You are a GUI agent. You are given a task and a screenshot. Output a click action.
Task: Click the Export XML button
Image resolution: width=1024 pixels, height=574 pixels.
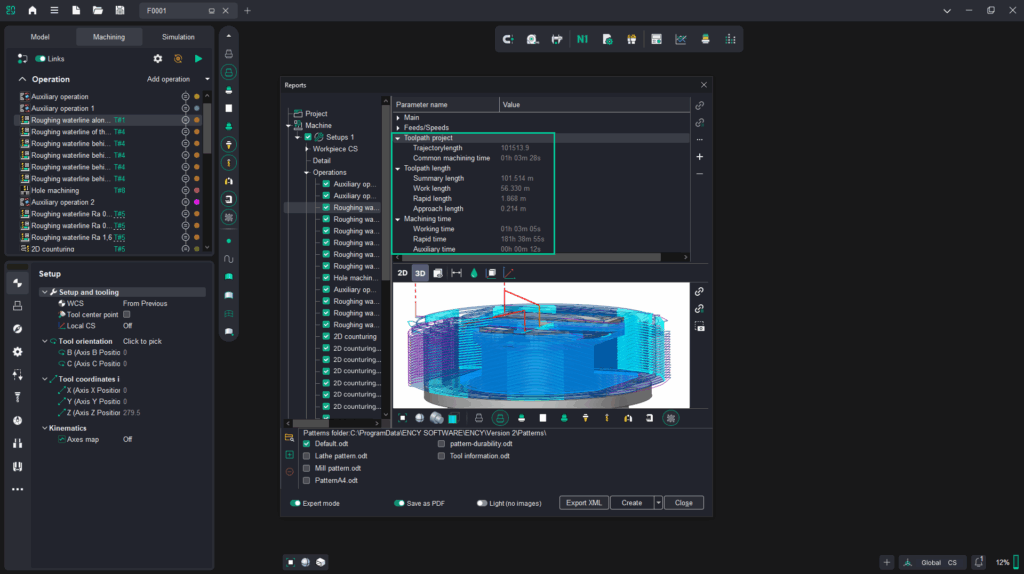click(x=584, y=503)
